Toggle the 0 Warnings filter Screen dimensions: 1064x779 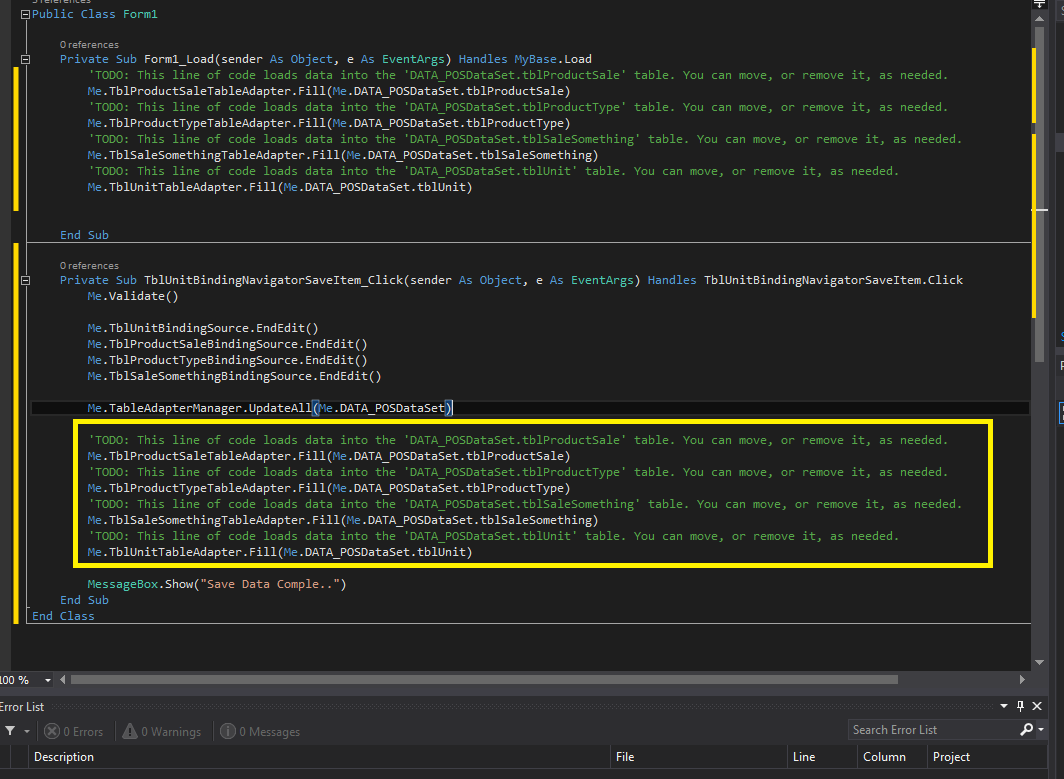coord(162,732)
